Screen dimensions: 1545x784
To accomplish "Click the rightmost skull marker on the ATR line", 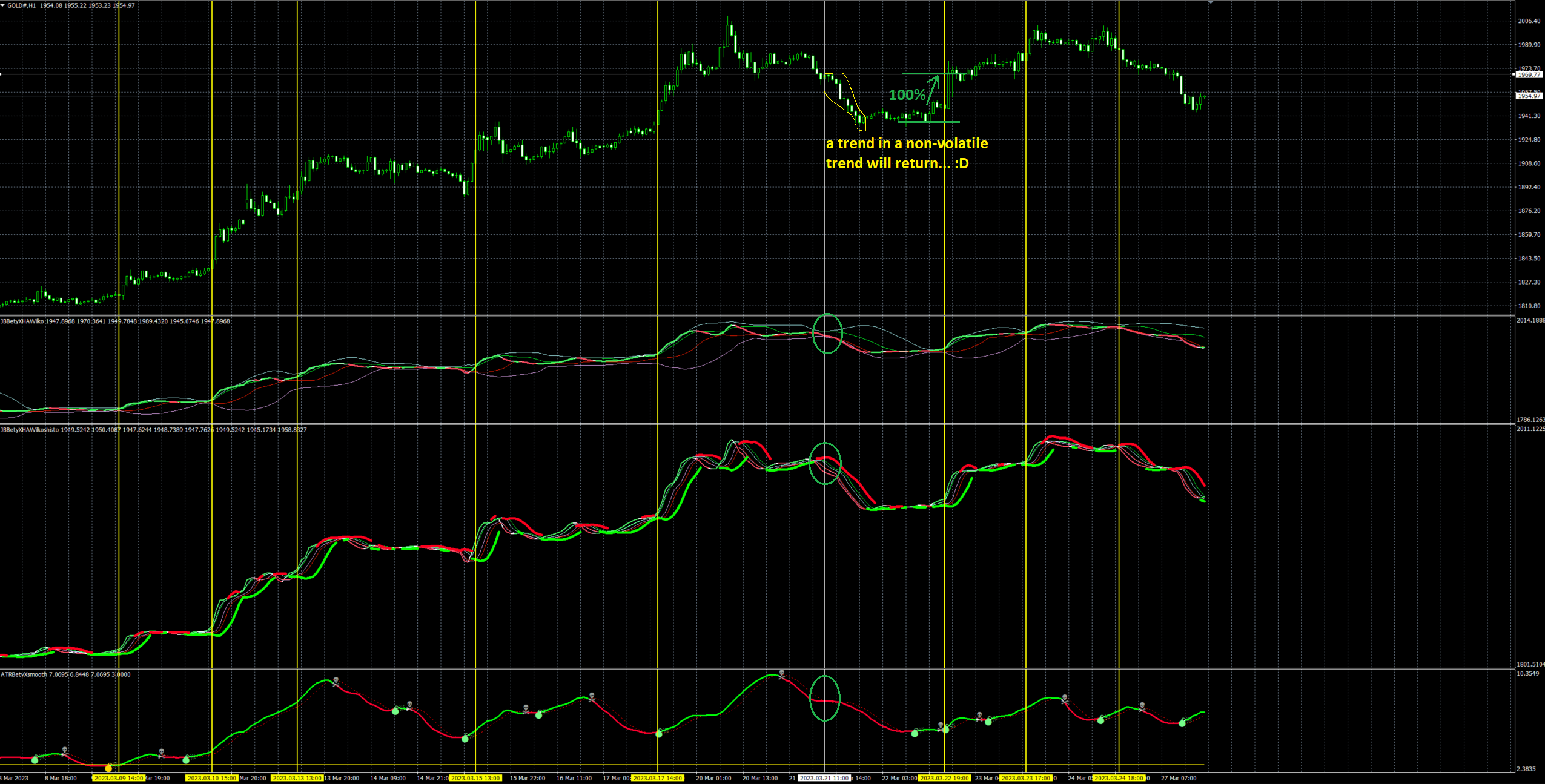I will (1142, 706).
